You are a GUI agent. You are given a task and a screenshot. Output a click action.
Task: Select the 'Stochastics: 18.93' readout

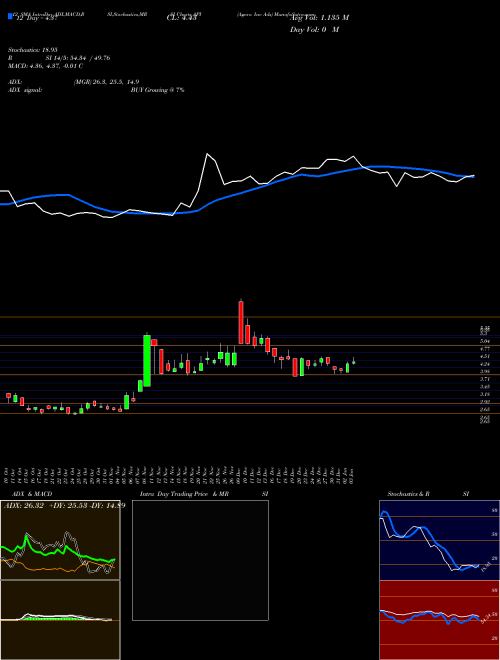tap(32, 50)
